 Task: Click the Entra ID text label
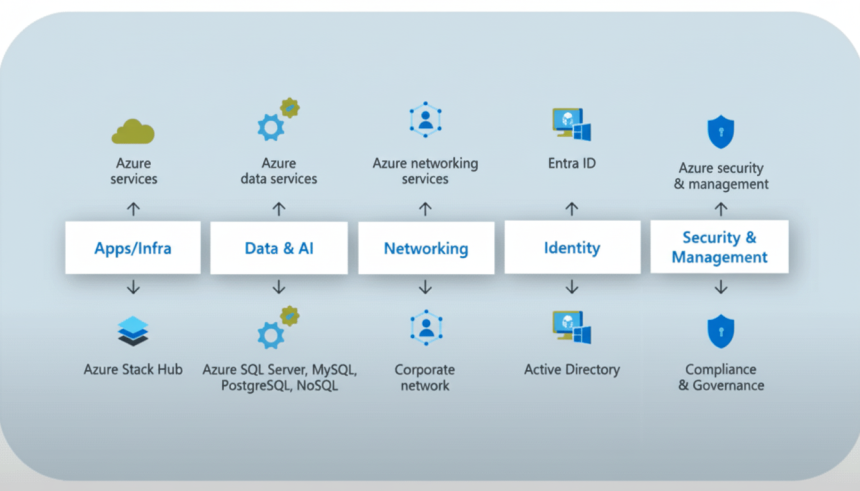pyautogui.click(x=572, y=163)
